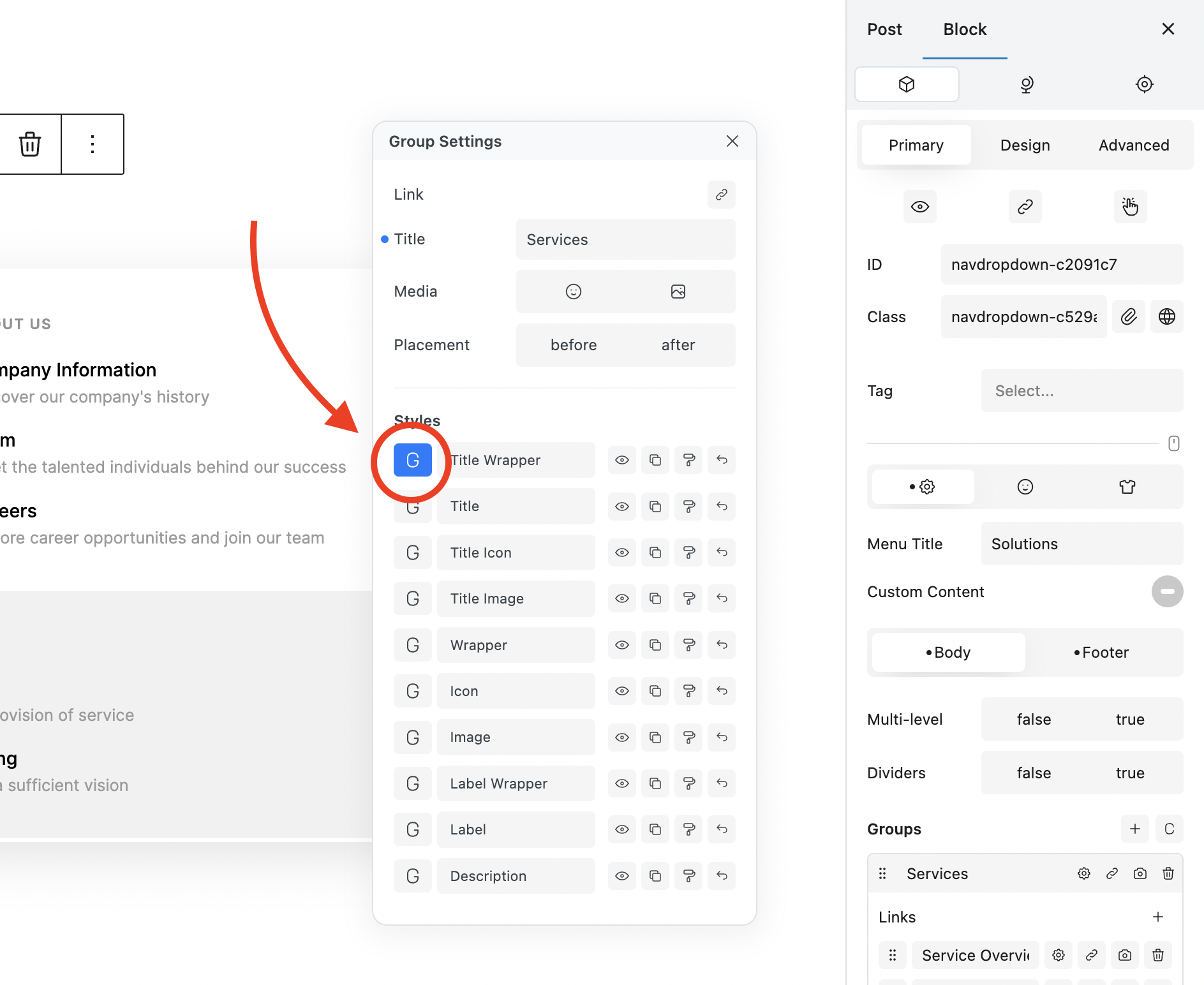Toggle visibility of Title Wrapper style
The width and height of the screenshot is (1204, 985).
(622, 460)
